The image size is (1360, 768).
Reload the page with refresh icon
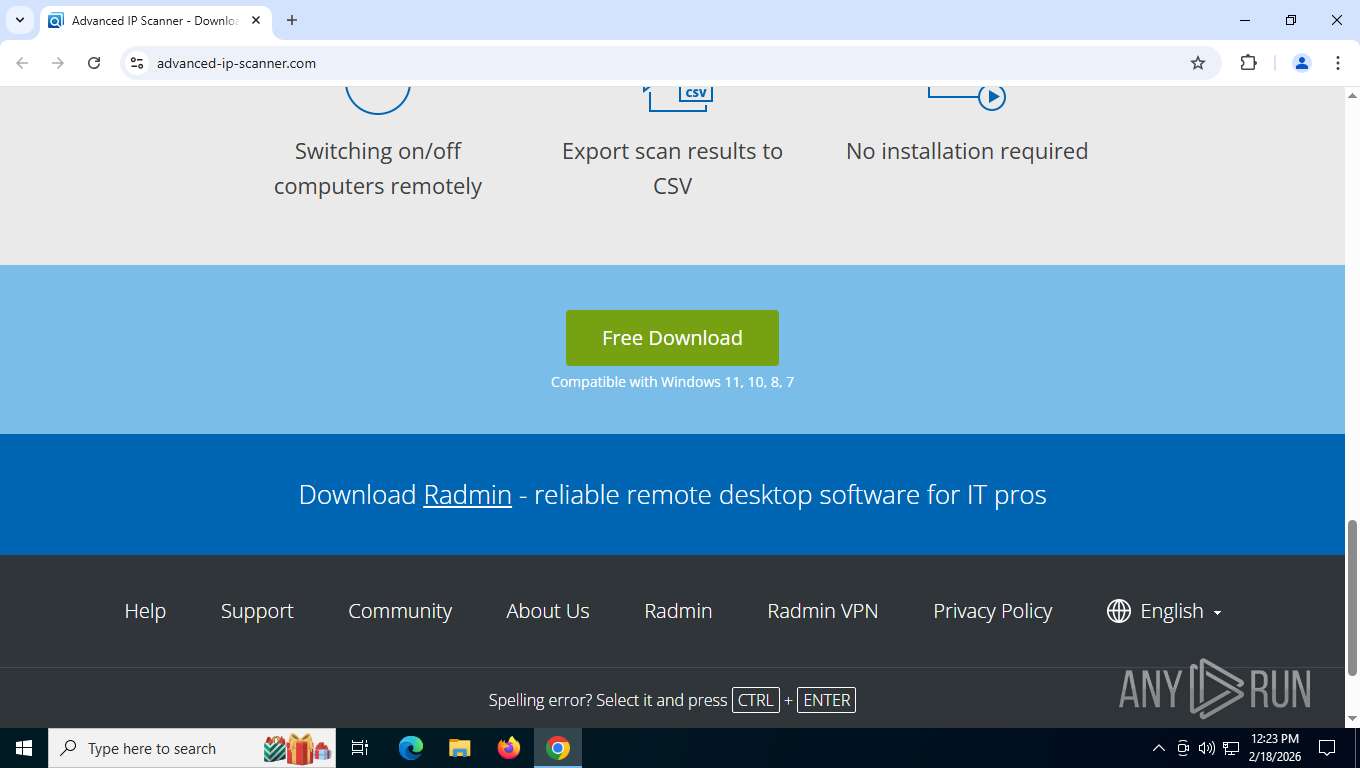point(94,63)
